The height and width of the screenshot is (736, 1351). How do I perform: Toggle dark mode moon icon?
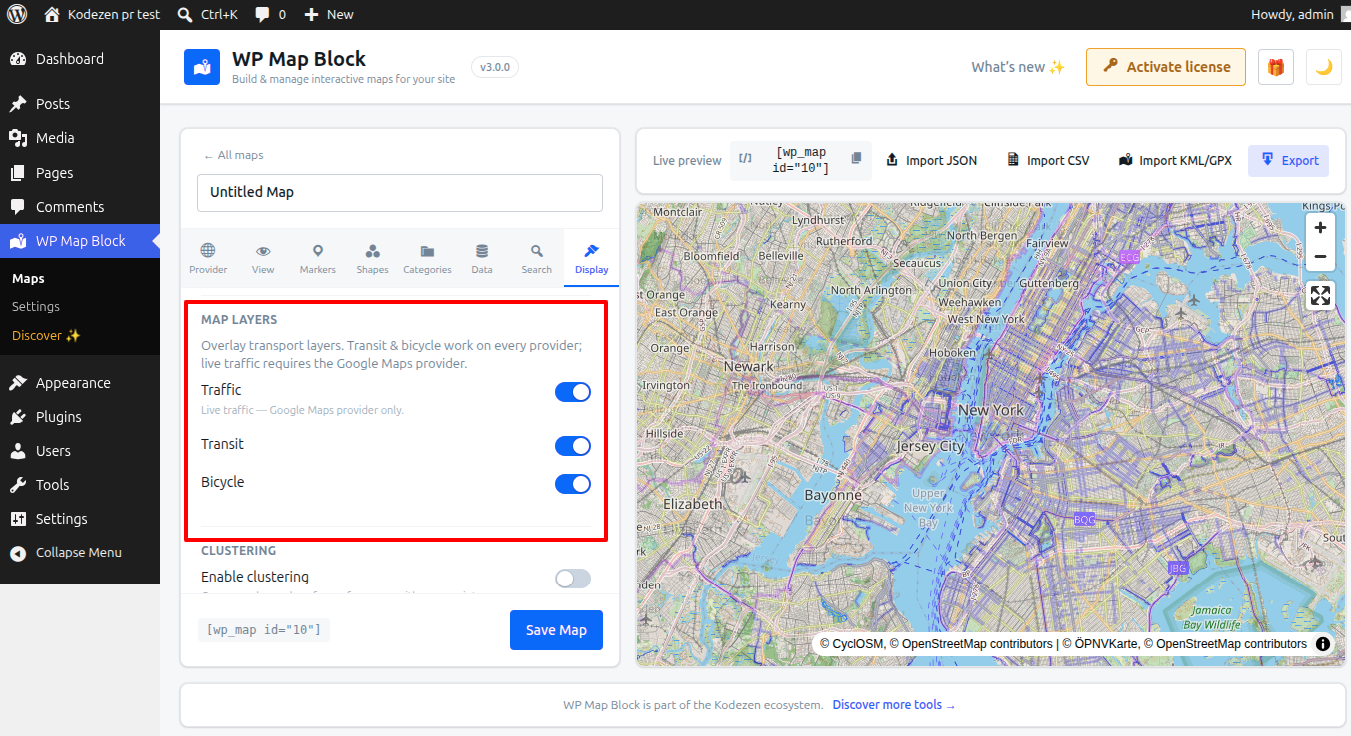pos(1324,67)
